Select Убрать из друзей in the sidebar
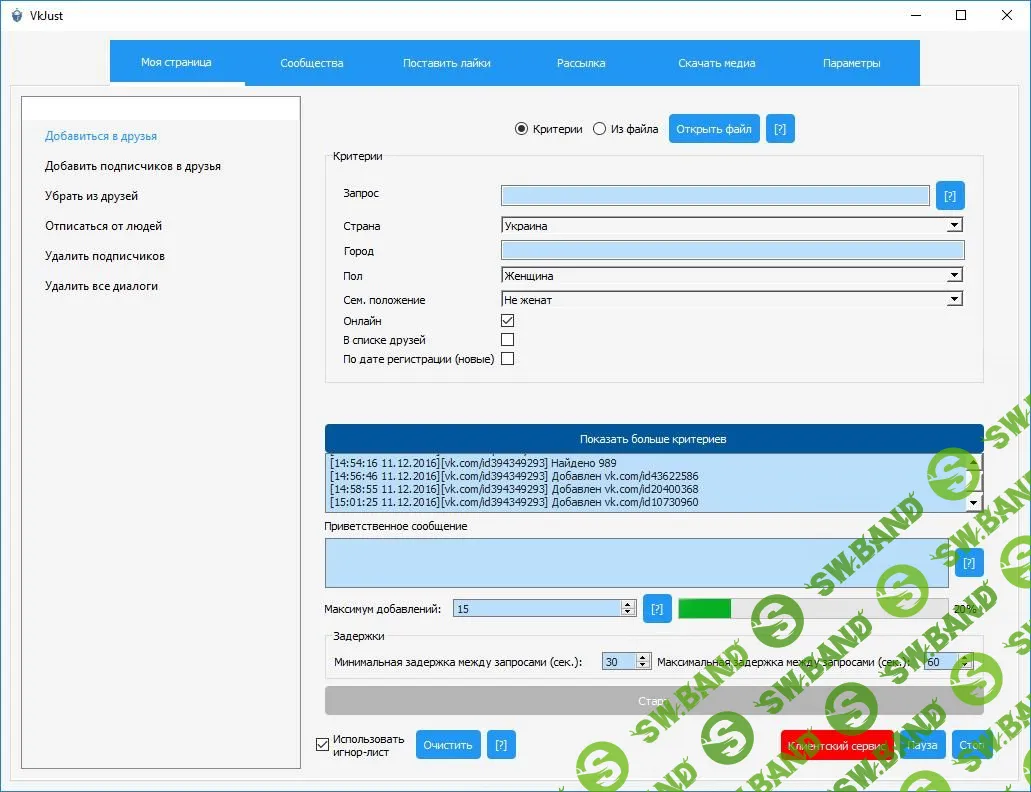 pos(90,196)
